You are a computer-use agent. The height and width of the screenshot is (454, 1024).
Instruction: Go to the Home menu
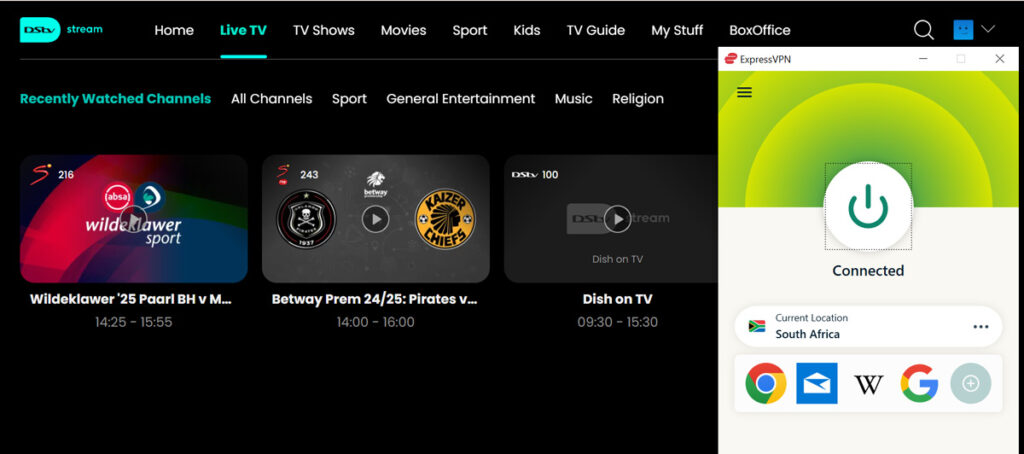click(x=174, y=30)
